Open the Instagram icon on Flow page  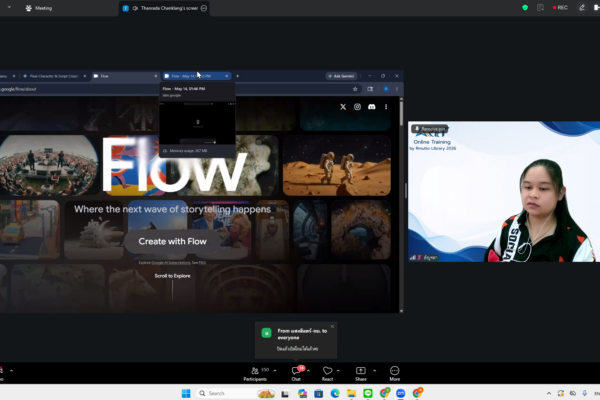[357, 107]
